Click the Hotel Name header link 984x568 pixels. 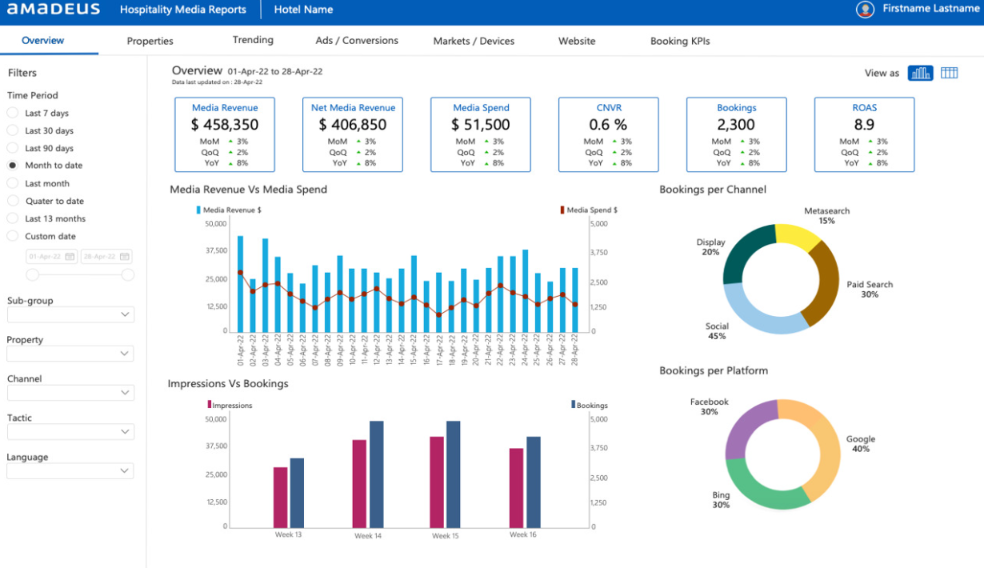(304, 9)
